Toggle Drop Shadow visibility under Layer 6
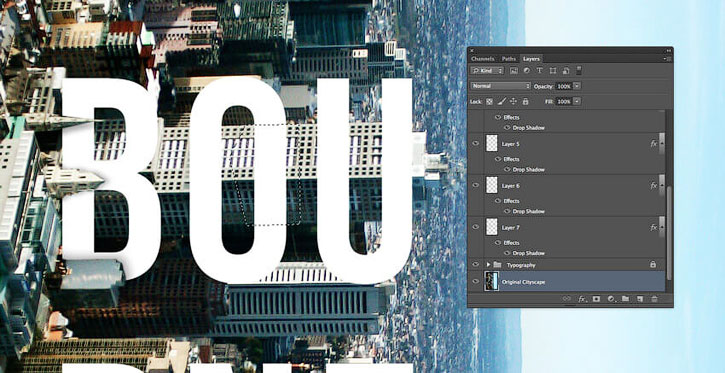The width and height of the screenshot is (725, 373). click(507, 211)
